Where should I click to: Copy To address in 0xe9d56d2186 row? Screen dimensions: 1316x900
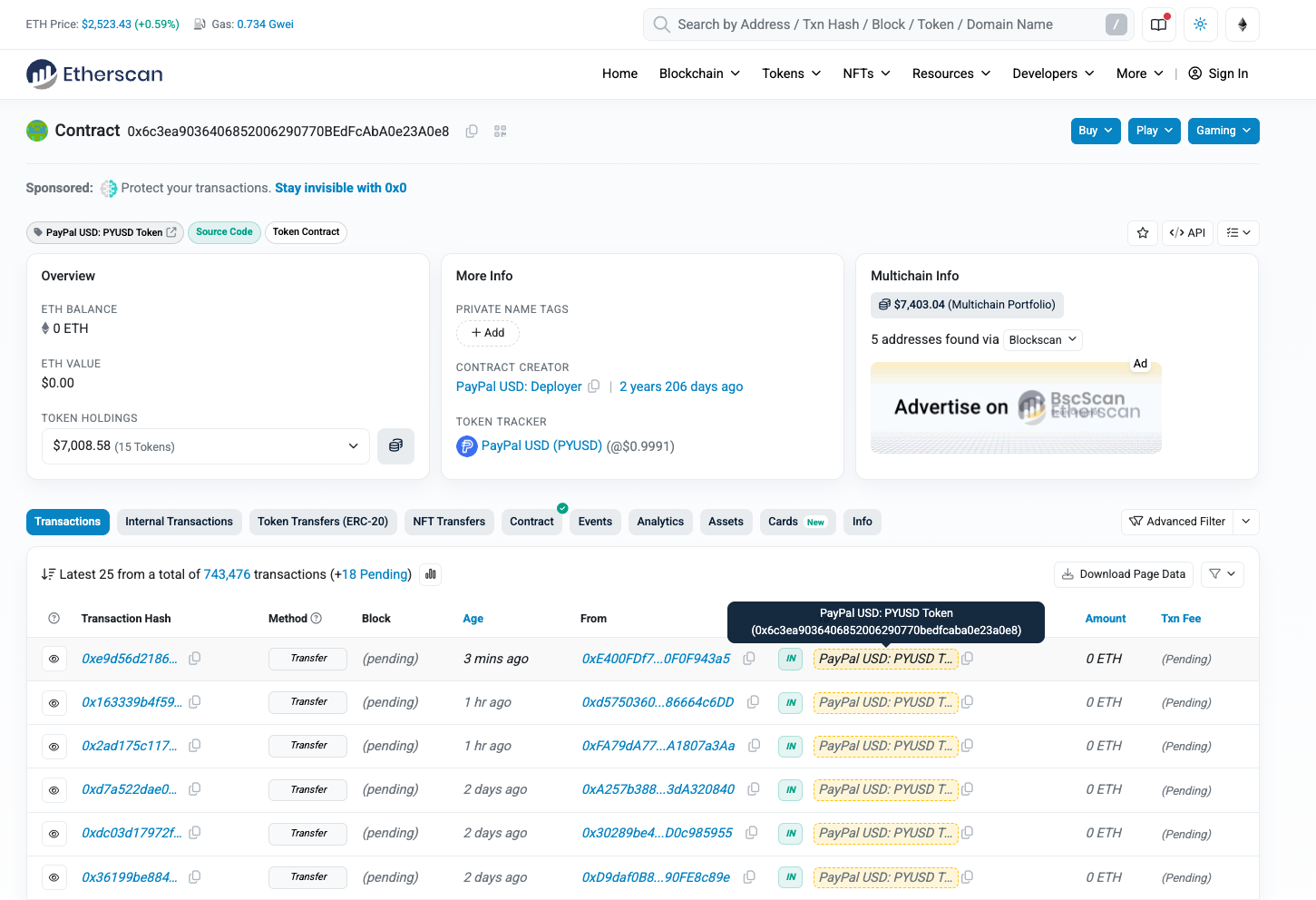click(968, 659)
